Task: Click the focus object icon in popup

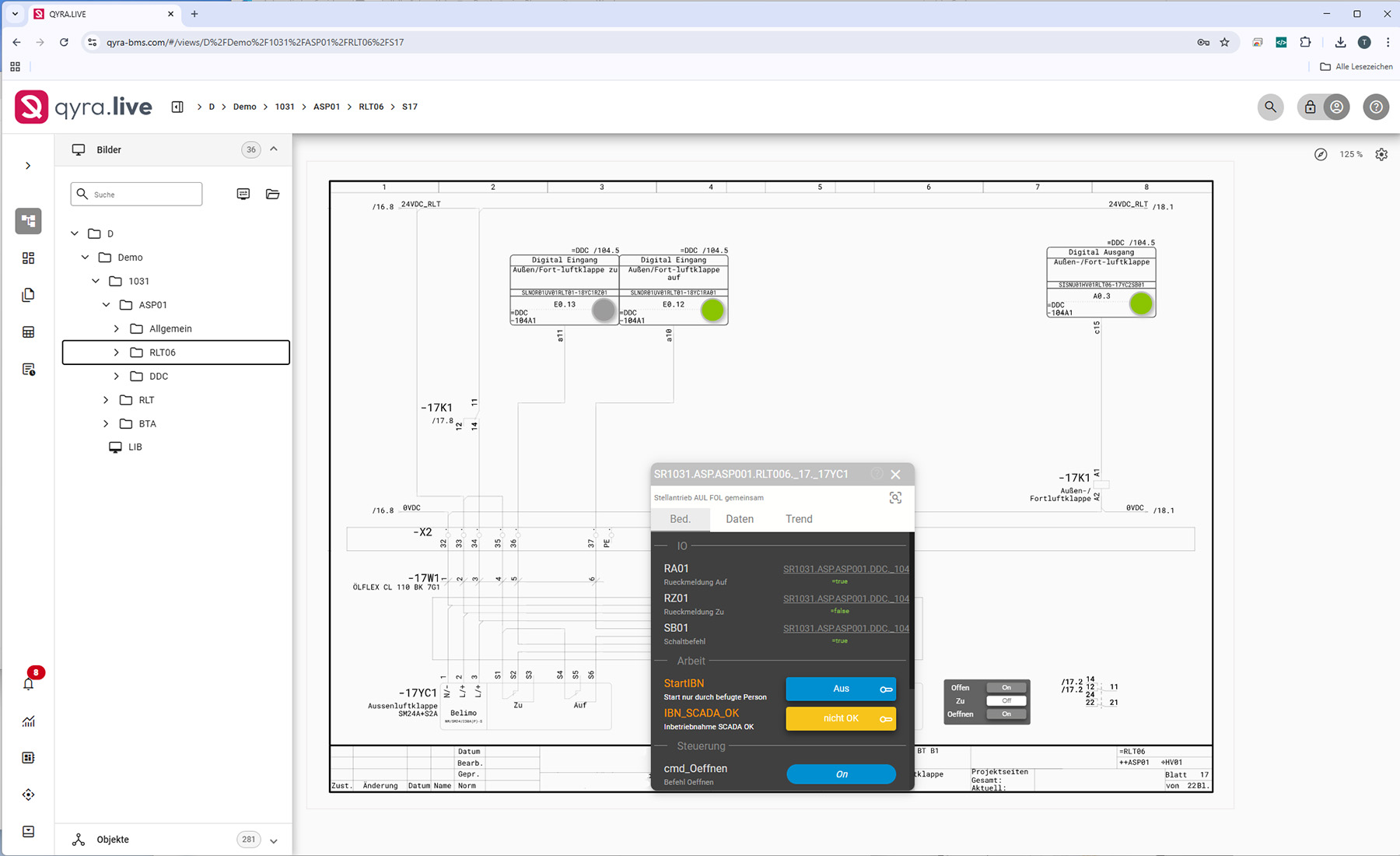Action: 895,498
